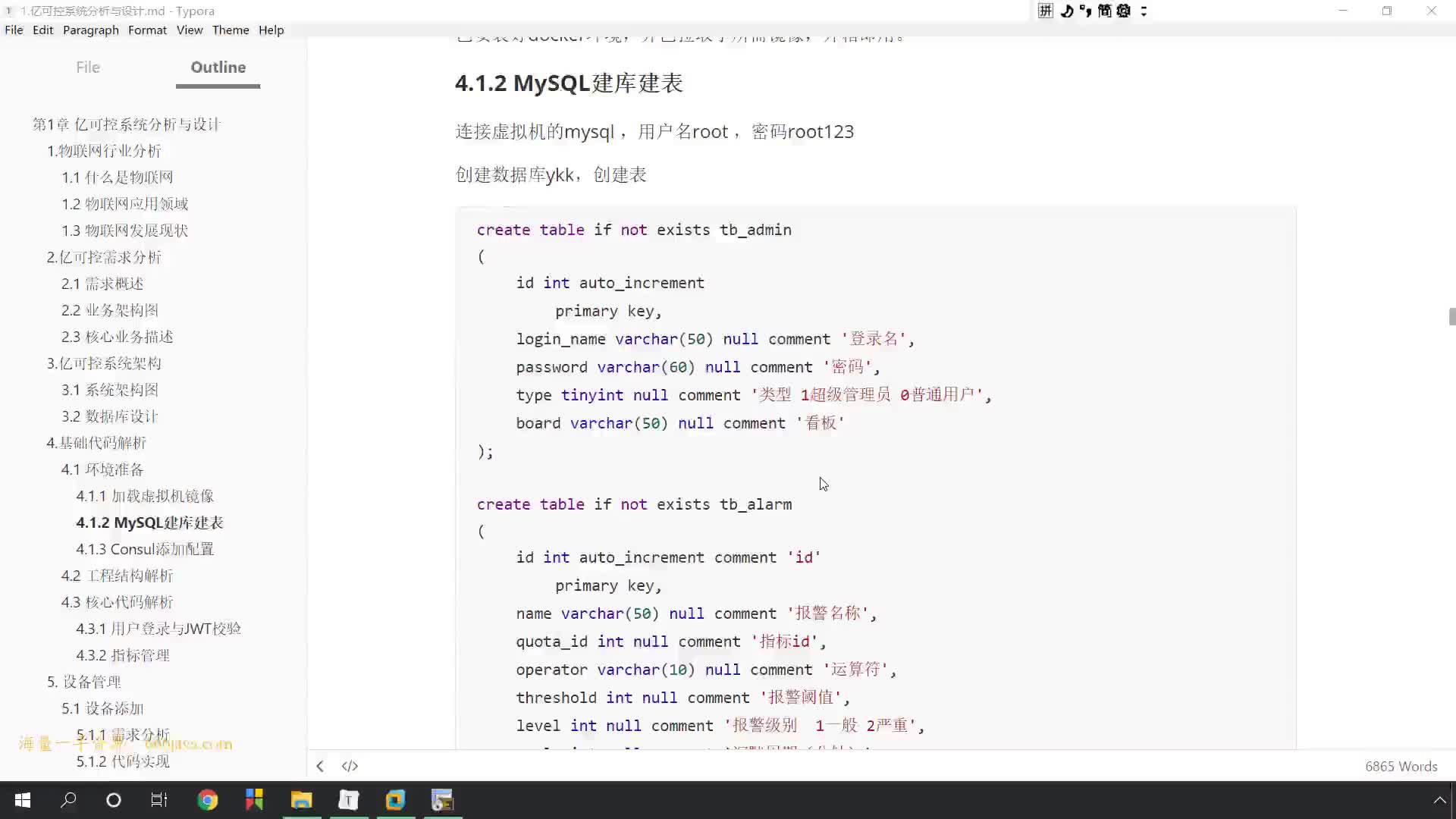Click the 6865 Words counter

tap(1401, 766)
